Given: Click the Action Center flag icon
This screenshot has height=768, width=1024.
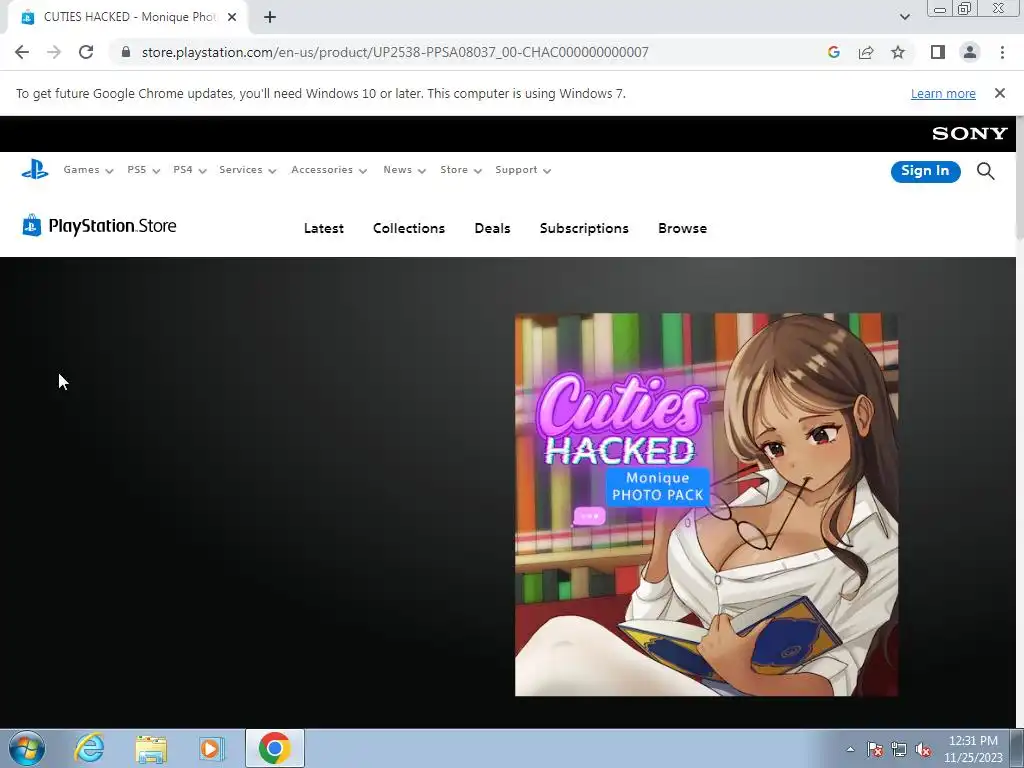Looking at the screenshot, I should pos(875,750).
